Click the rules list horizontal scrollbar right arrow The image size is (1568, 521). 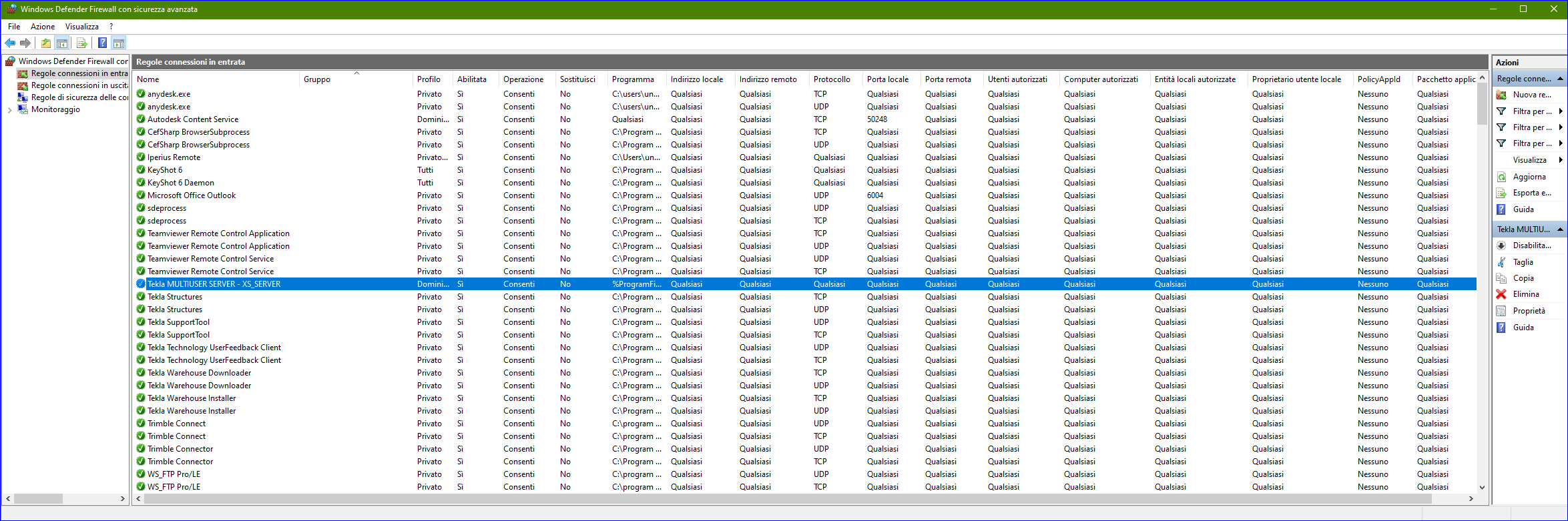pyautogui.click(x=1471, y=498)
